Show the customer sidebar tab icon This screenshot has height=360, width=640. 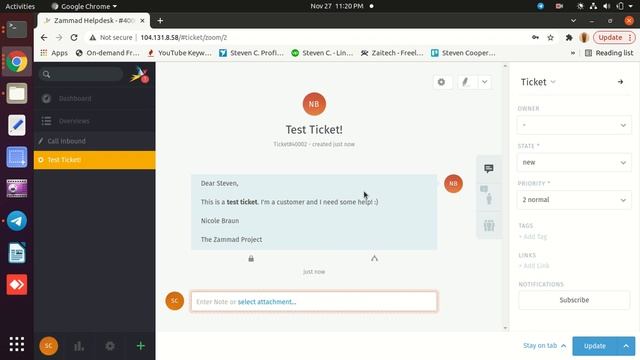(x=488, y=196)
